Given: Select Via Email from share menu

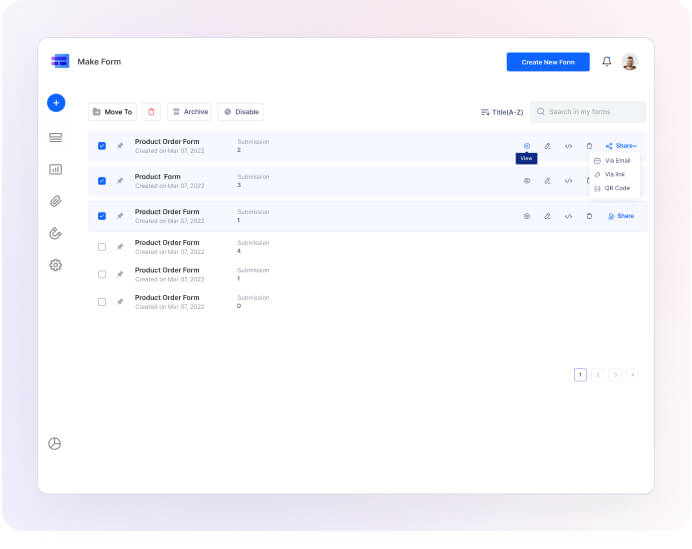Looking at the screenshot, I should click(x=613, y=160).
